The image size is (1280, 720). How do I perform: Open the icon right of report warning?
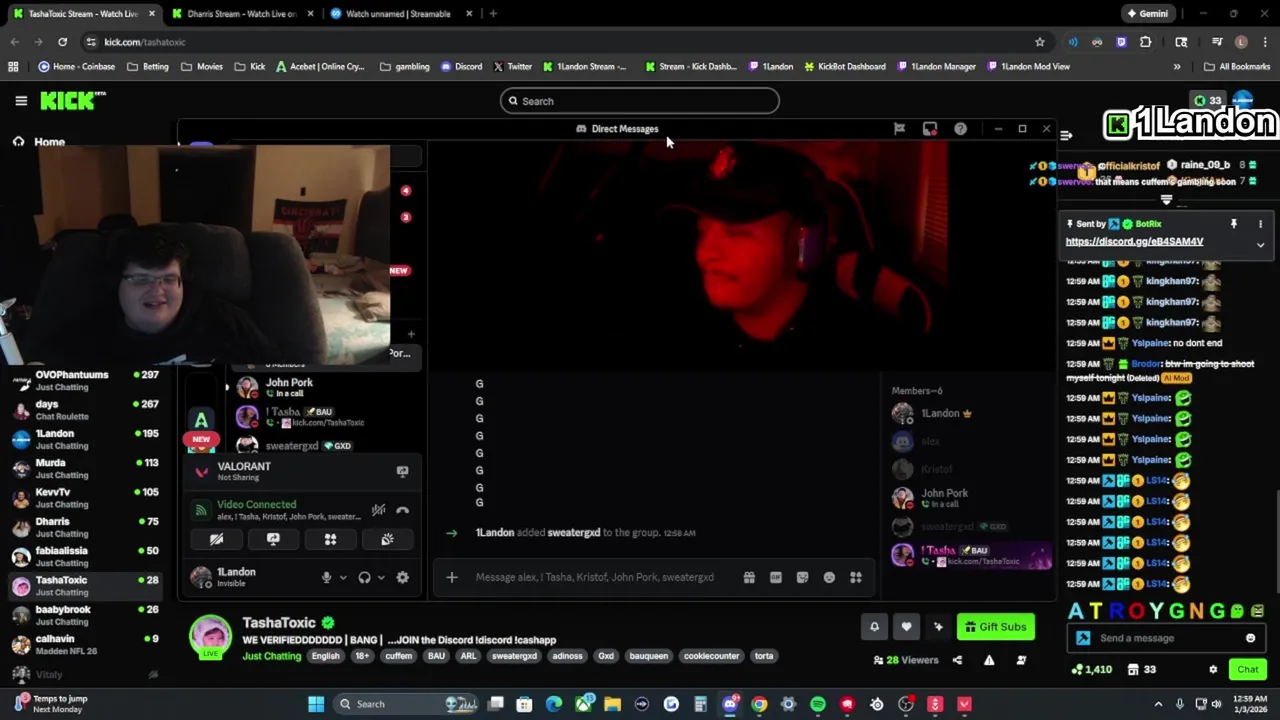pyautogui.click(x=1021, y=660)
